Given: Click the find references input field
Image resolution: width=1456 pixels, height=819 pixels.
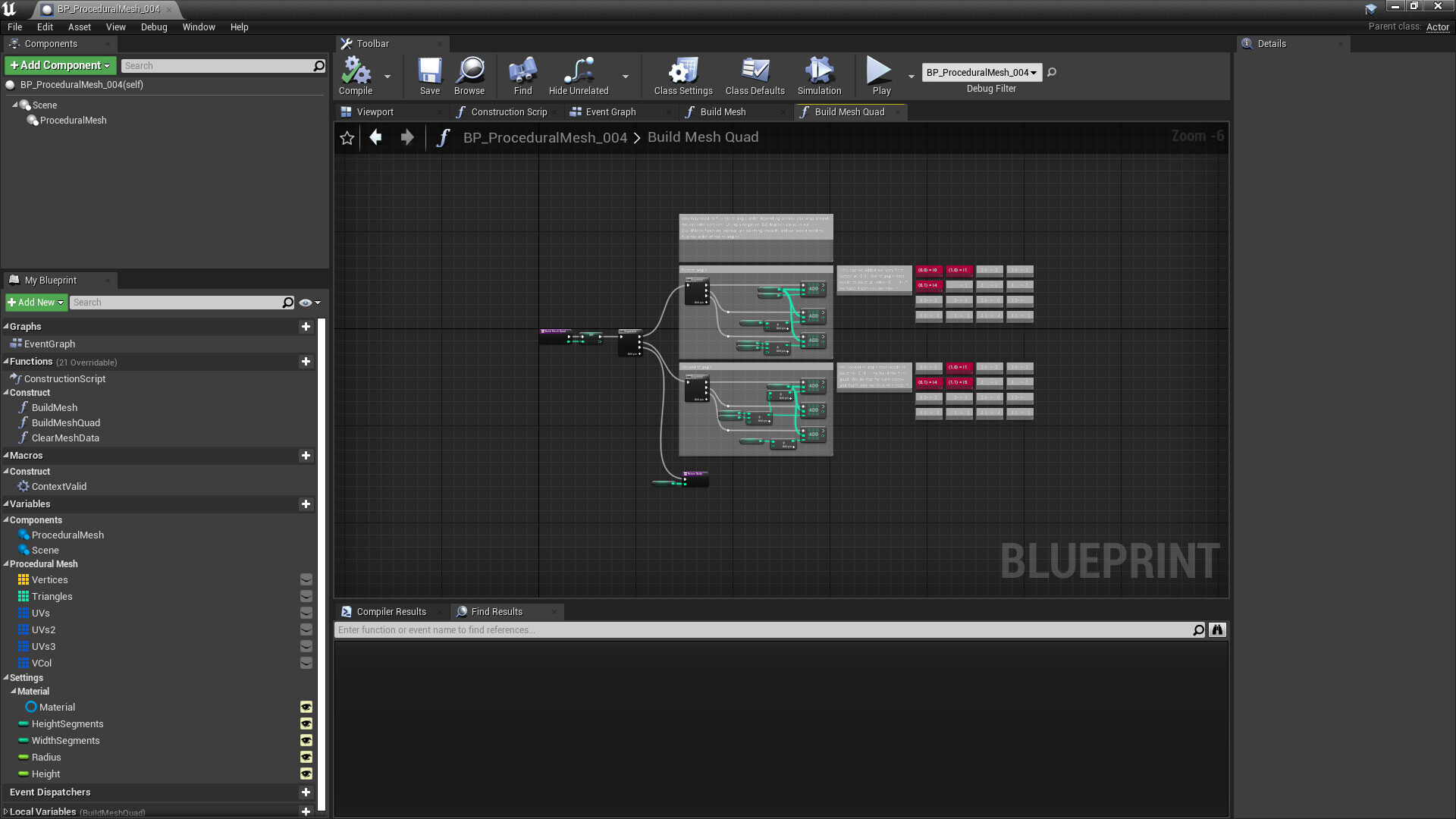Looking at the screenshot, I should click(x=758, y=629).
